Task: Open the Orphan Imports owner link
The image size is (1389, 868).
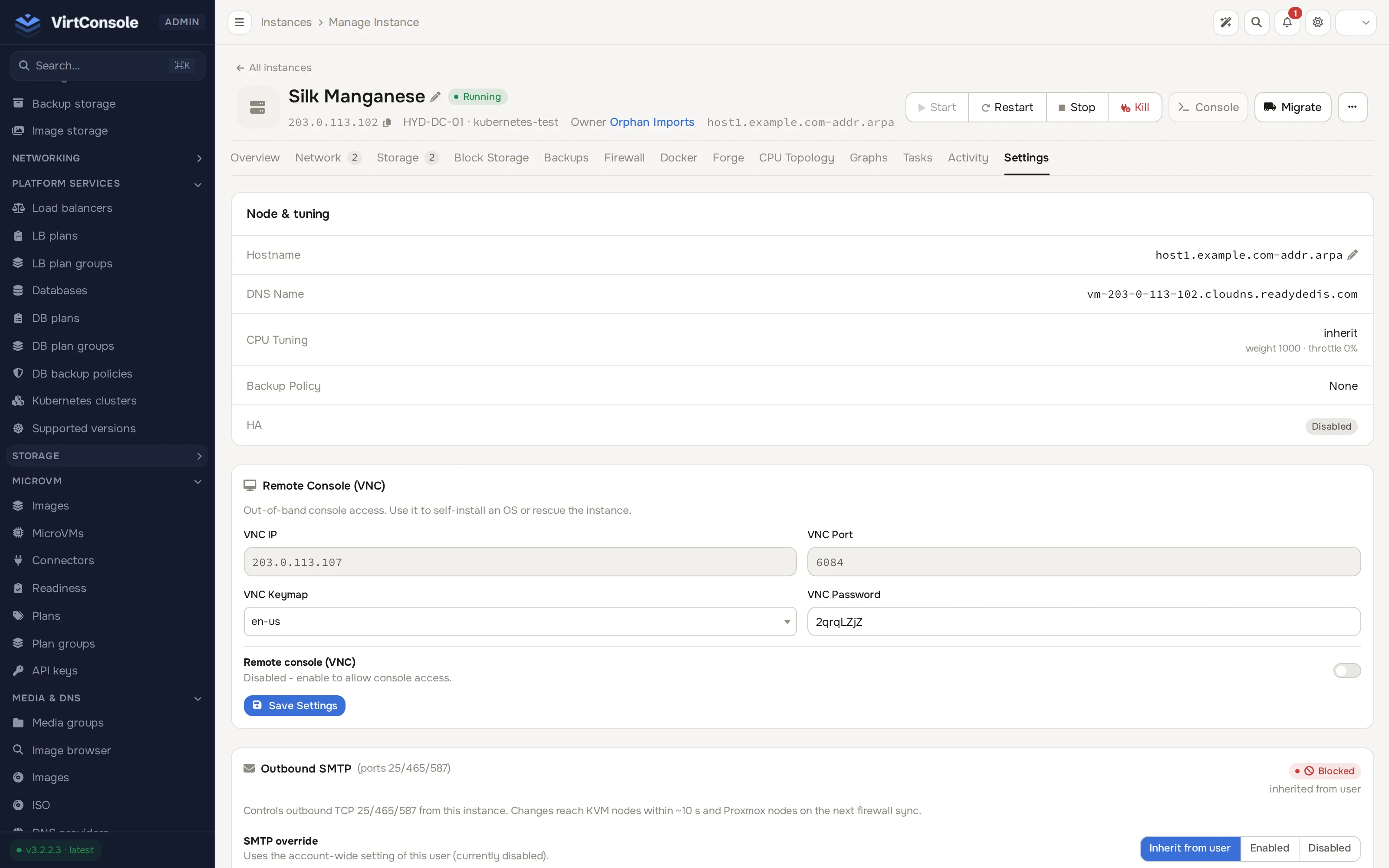Action: [x=652, y=122]
